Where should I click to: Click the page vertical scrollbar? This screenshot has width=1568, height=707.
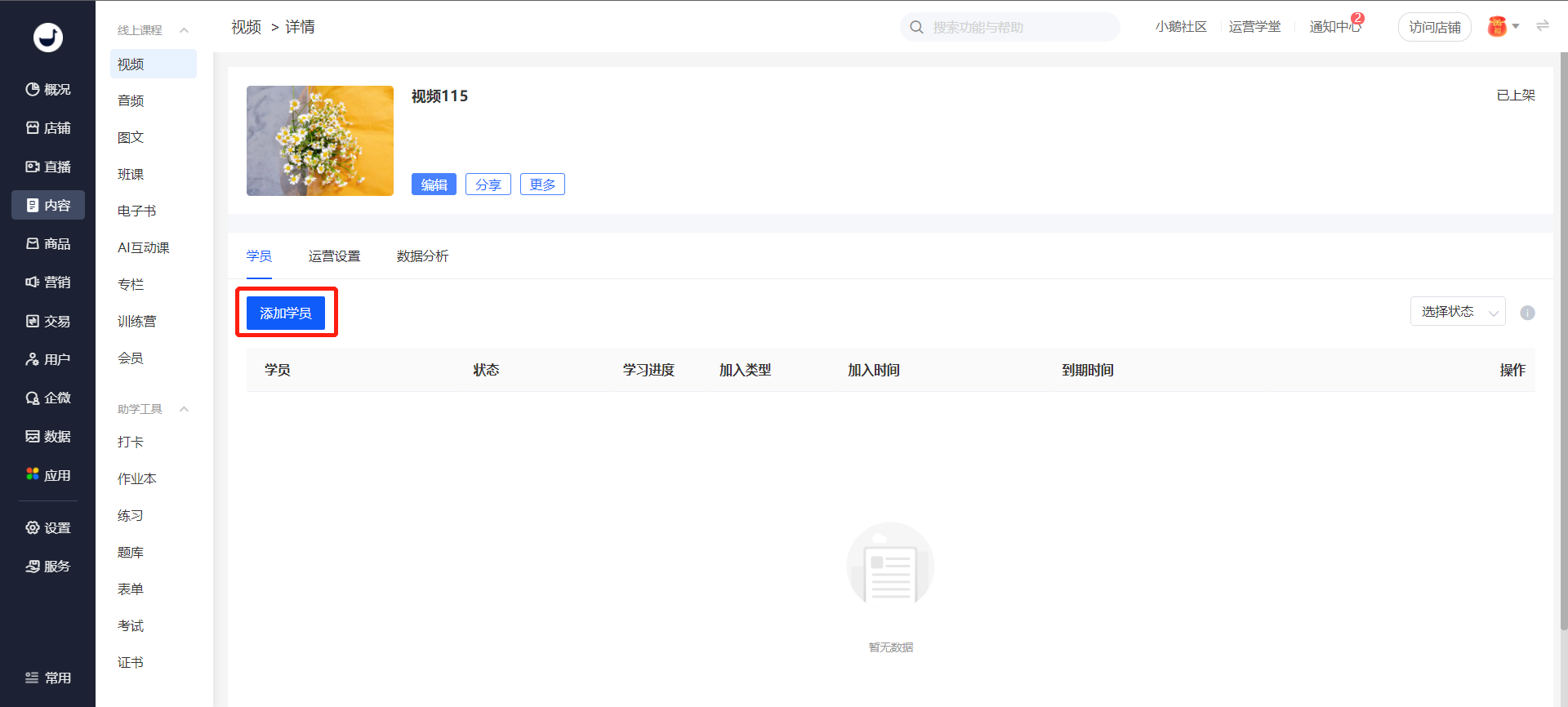(1563, 342)
